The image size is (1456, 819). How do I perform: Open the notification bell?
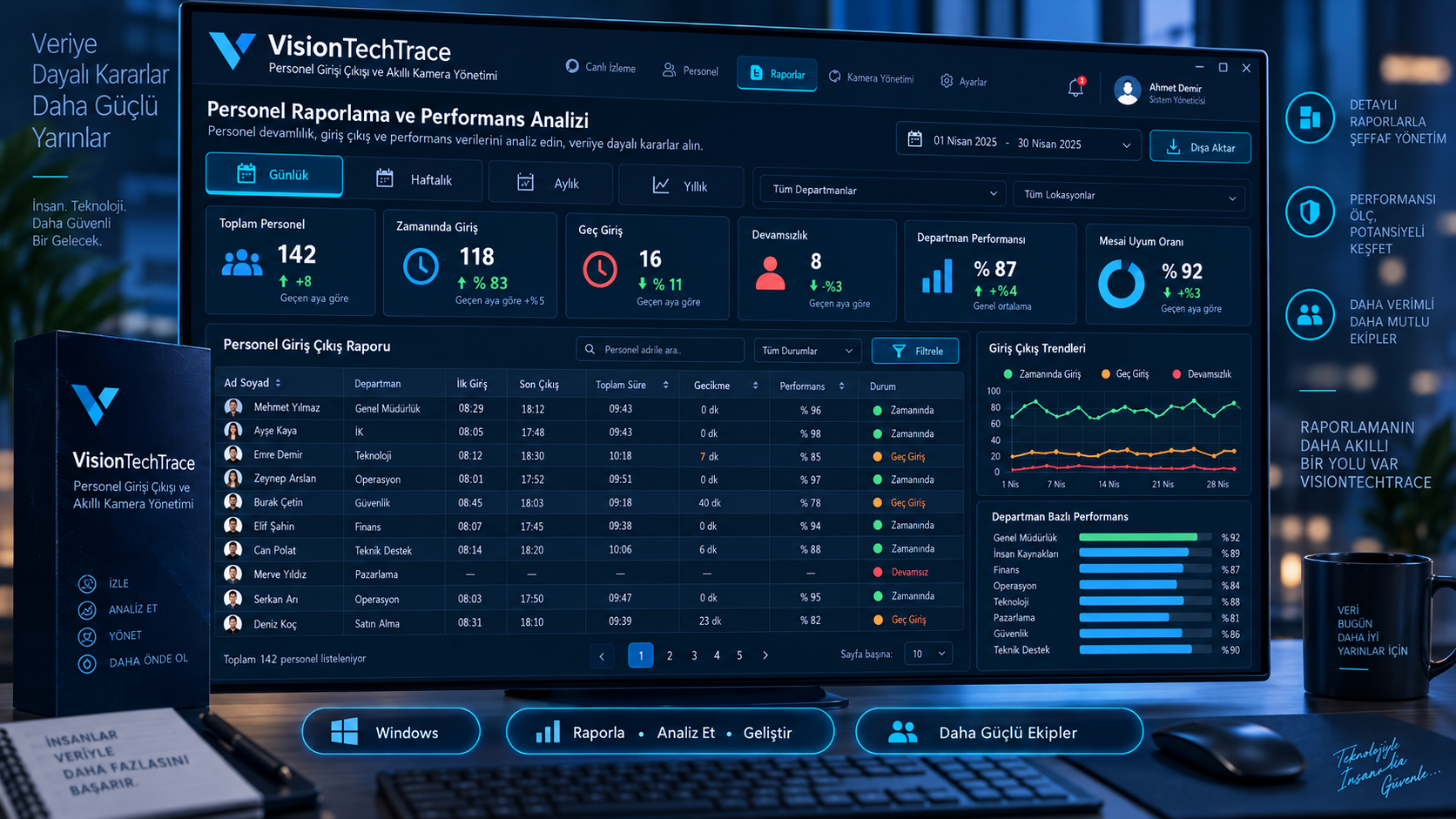[1075, 87]
